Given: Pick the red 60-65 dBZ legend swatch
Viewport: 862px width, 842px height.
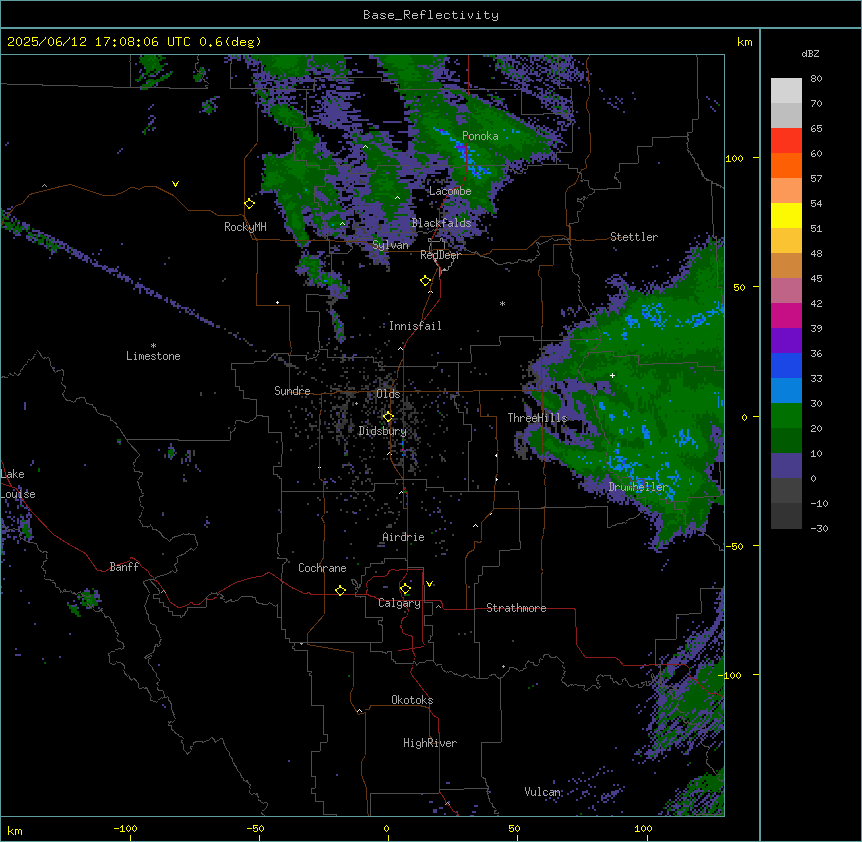Looking at the screenshot, I should 786,141.
